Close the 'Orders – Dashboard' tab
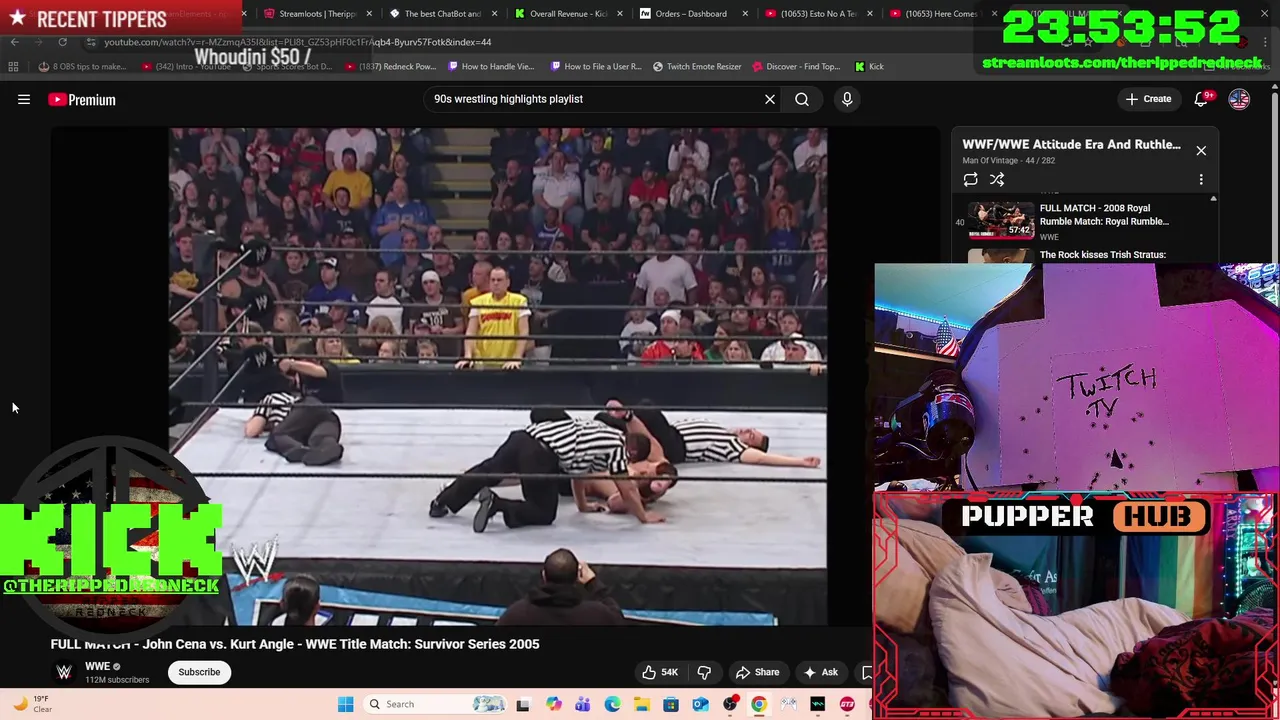 coord(744,14)
